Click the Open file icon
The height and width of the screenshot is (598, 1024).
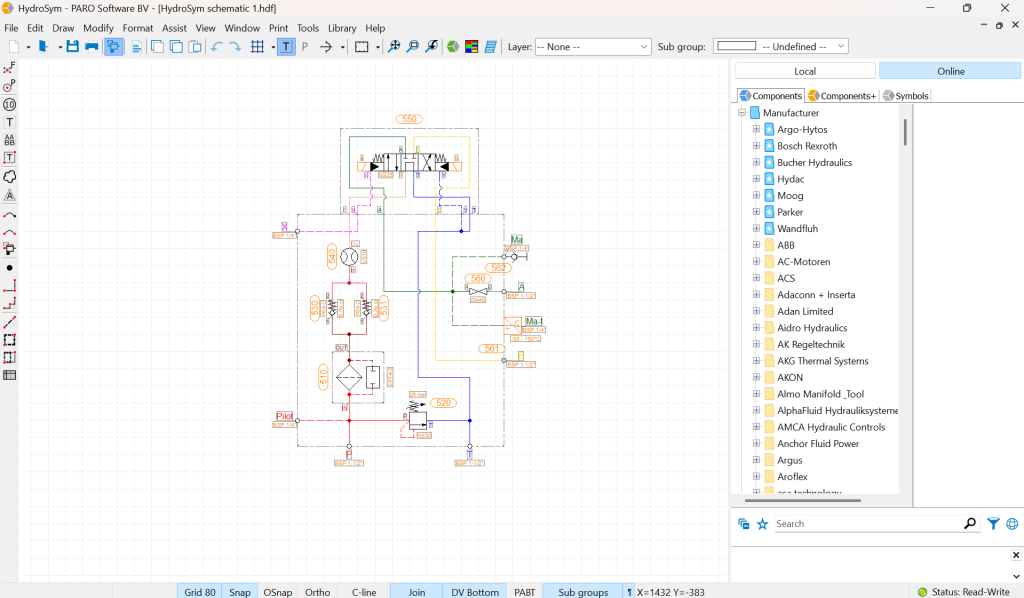click(43, 46)
